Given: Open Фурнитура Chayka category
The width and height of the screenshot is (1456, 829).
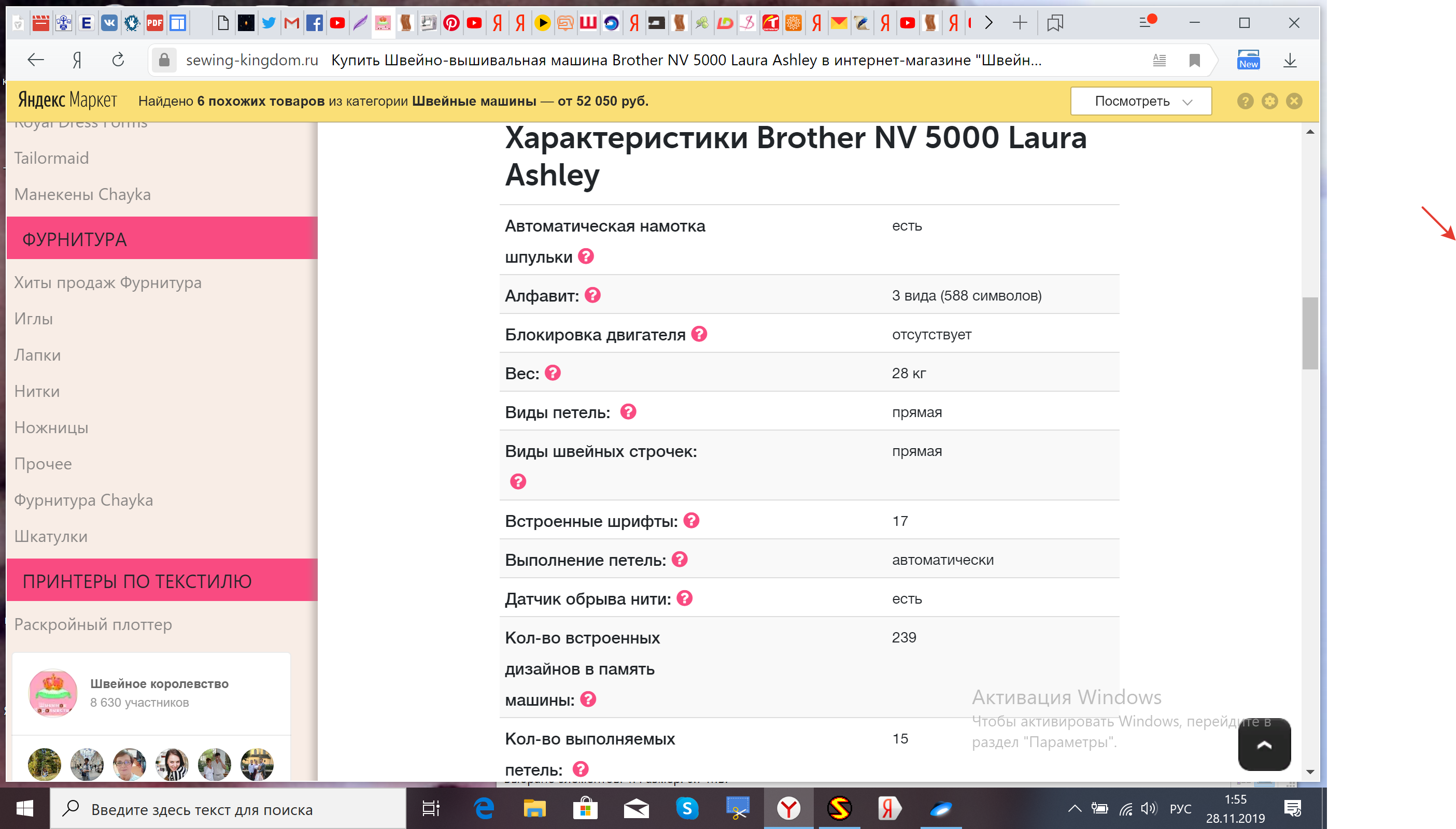Looking at the screenshot, I should pos(83,500).
